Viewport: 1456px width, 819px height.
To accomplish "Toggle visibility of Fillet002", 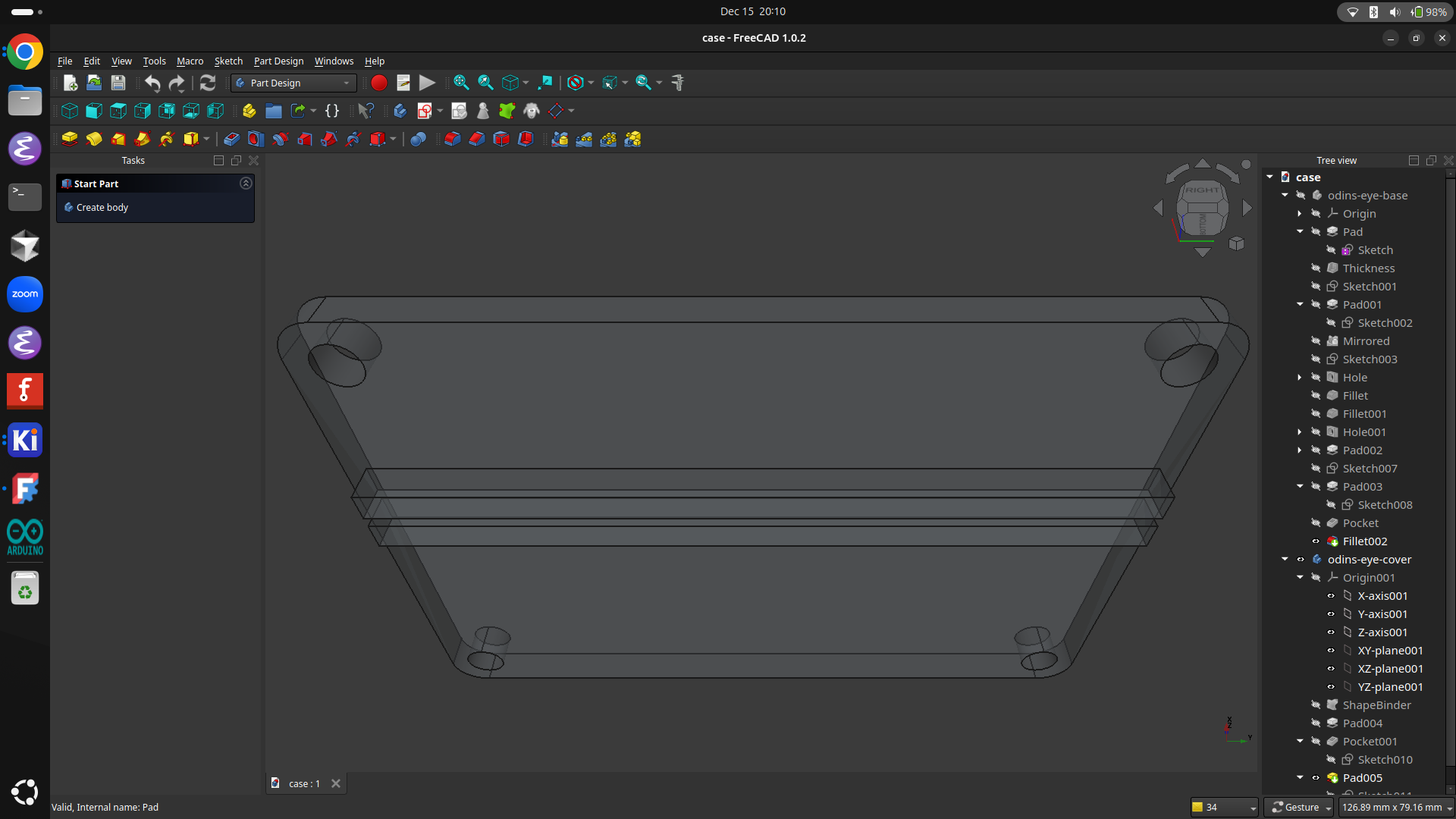I will click(1316, 541).
